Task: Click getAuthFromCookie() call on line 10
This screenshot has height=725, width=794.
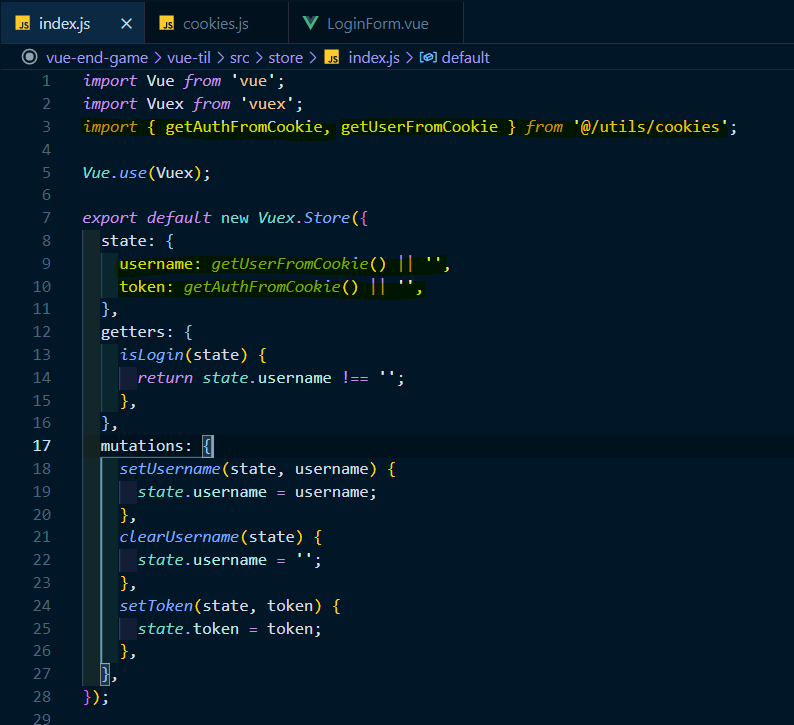Action: 271,287
